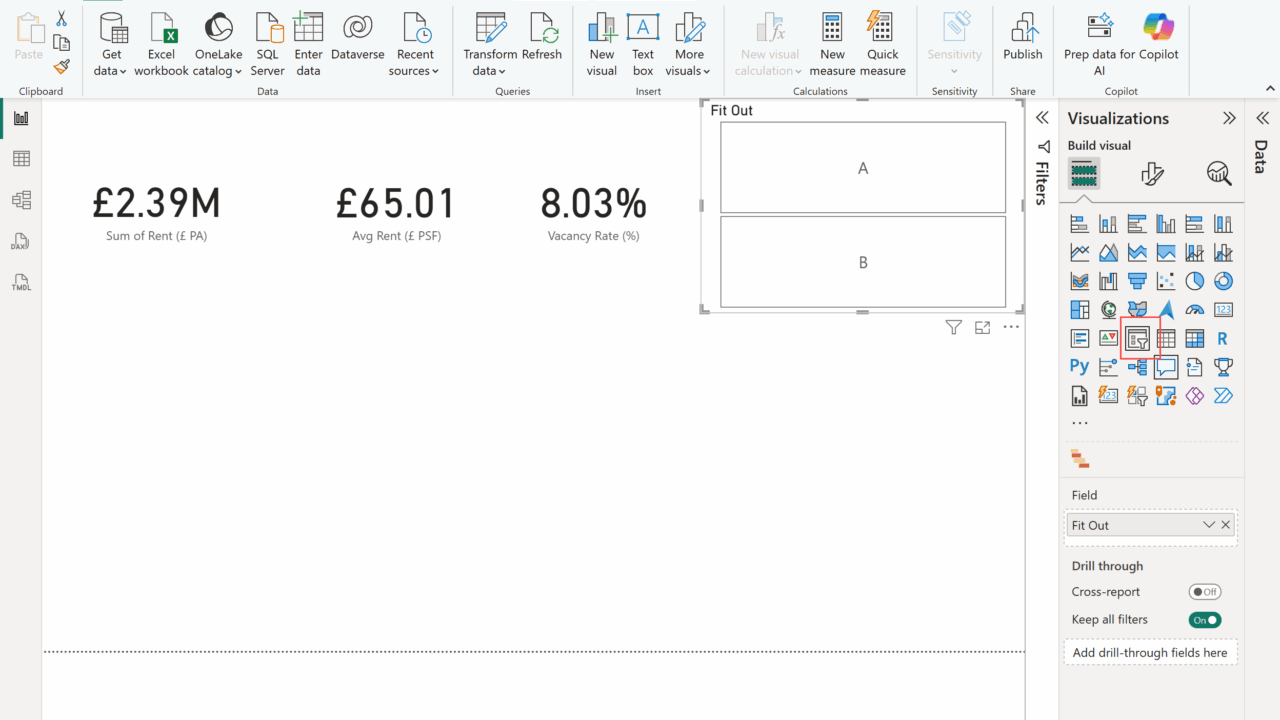This screenshot has width=1280, height=720.
Task: Toggle Cross-report drill through
Action: tap(1205, 592)
